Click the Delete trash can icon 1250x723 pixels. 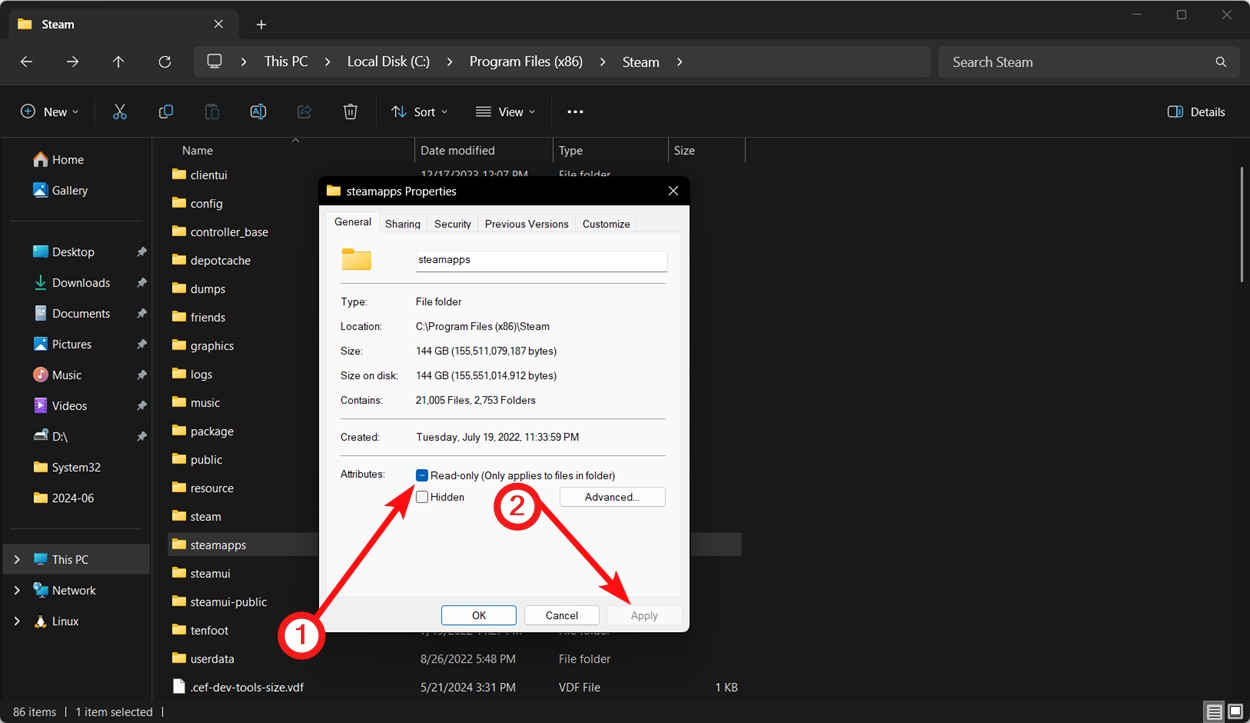point(350,112)
